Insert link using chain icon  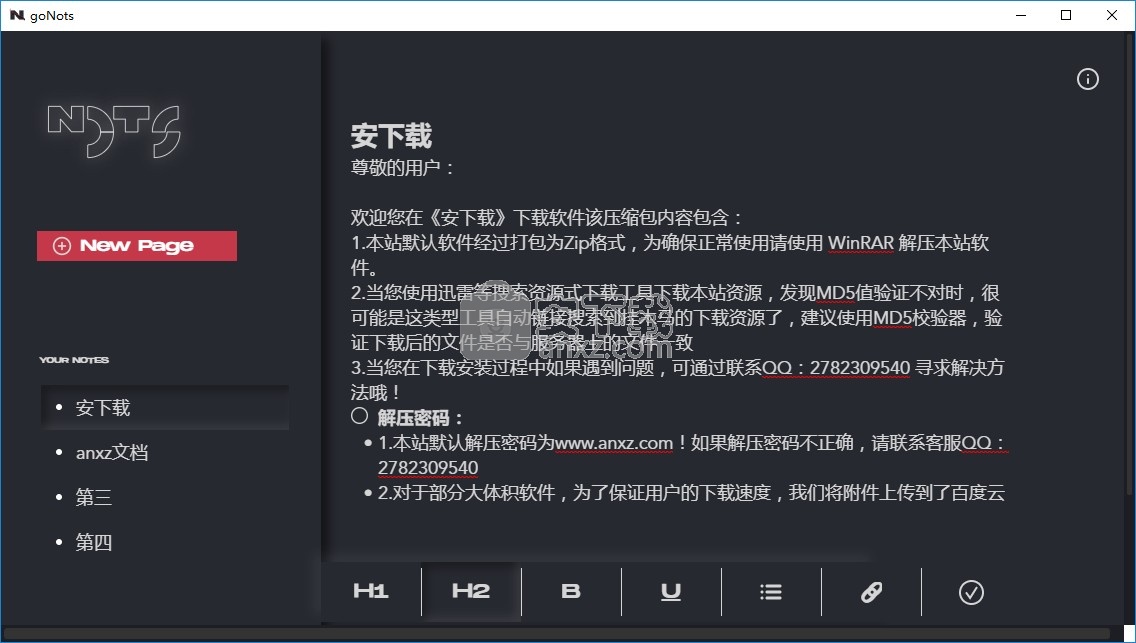871,592
